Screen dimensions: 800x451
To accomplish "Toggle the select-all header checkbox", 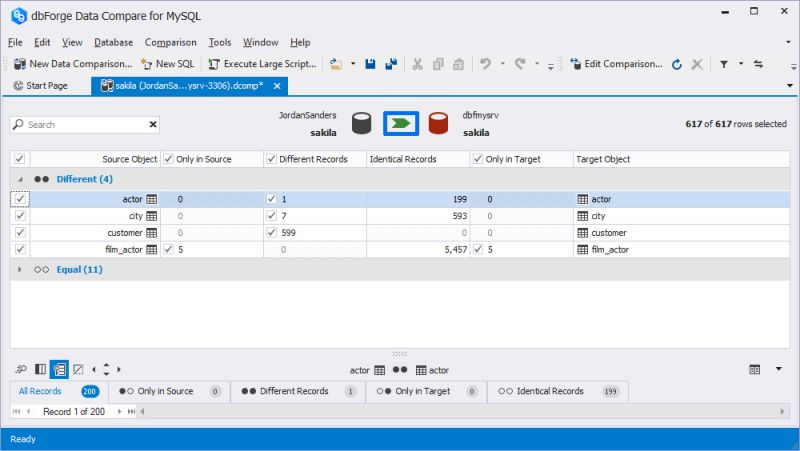I will [19, 159].
